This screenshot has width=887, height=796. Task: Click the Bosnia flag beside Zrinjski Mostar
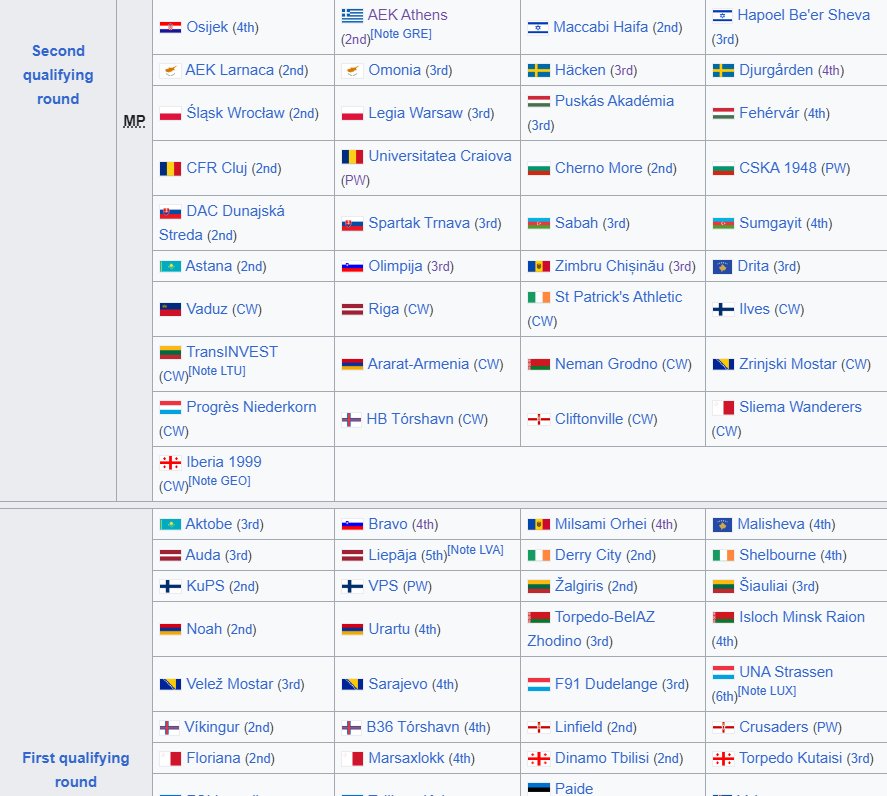click(723, 364)
